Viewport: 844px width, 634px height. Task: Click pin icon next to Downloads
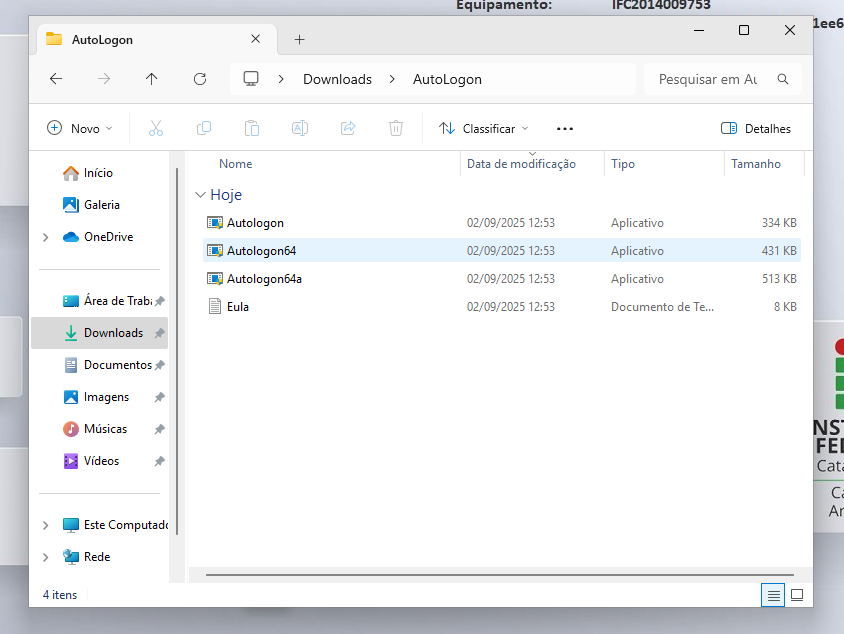tap(159, 333)
